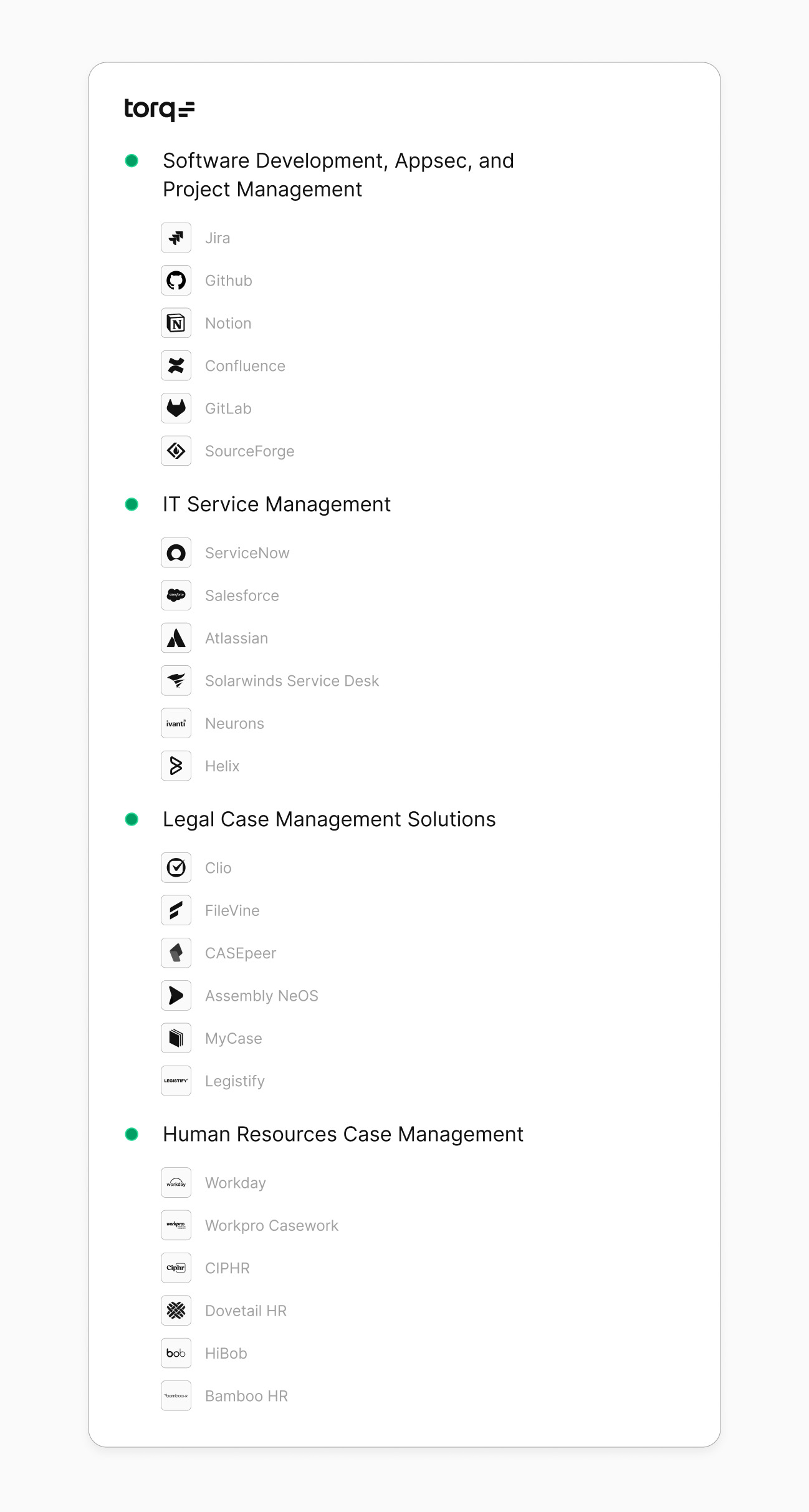This screenshot has height=1512, width=809.
Task: Open the torq logo at top
Action: [159, 110]
